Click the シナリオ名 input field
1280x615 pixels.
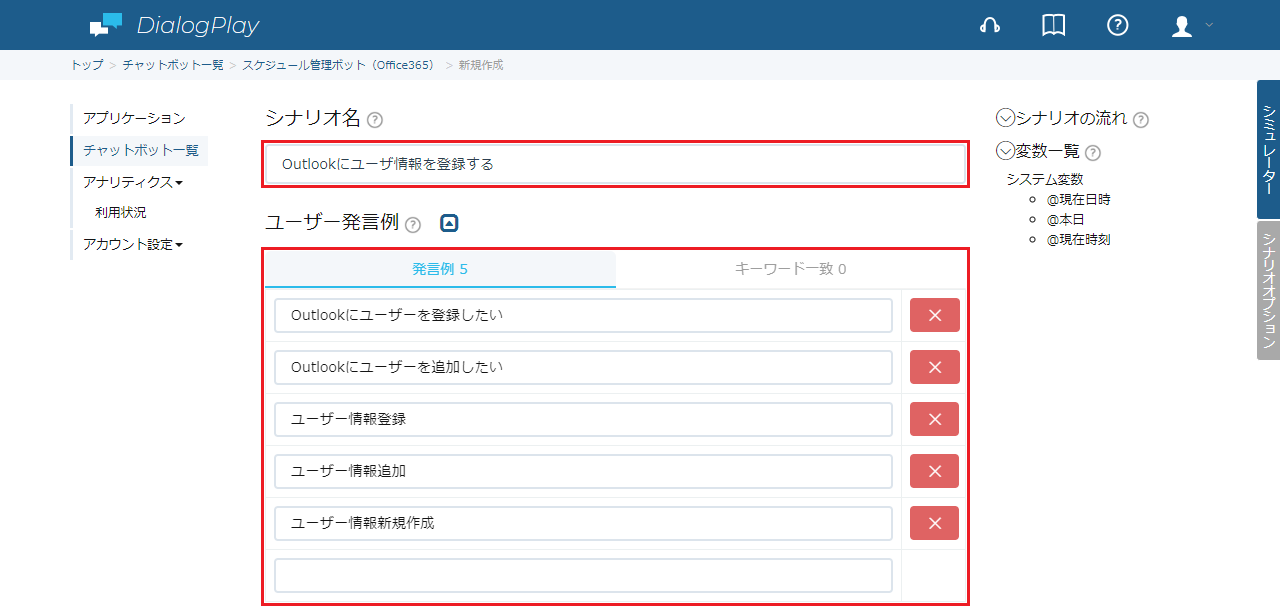pos(616,164)
